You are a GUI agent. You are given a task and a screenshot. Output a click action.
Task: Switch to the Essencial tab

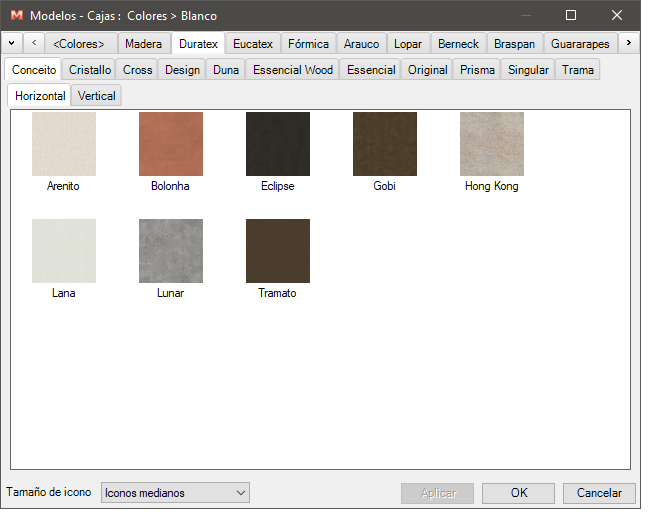(371, 70)
